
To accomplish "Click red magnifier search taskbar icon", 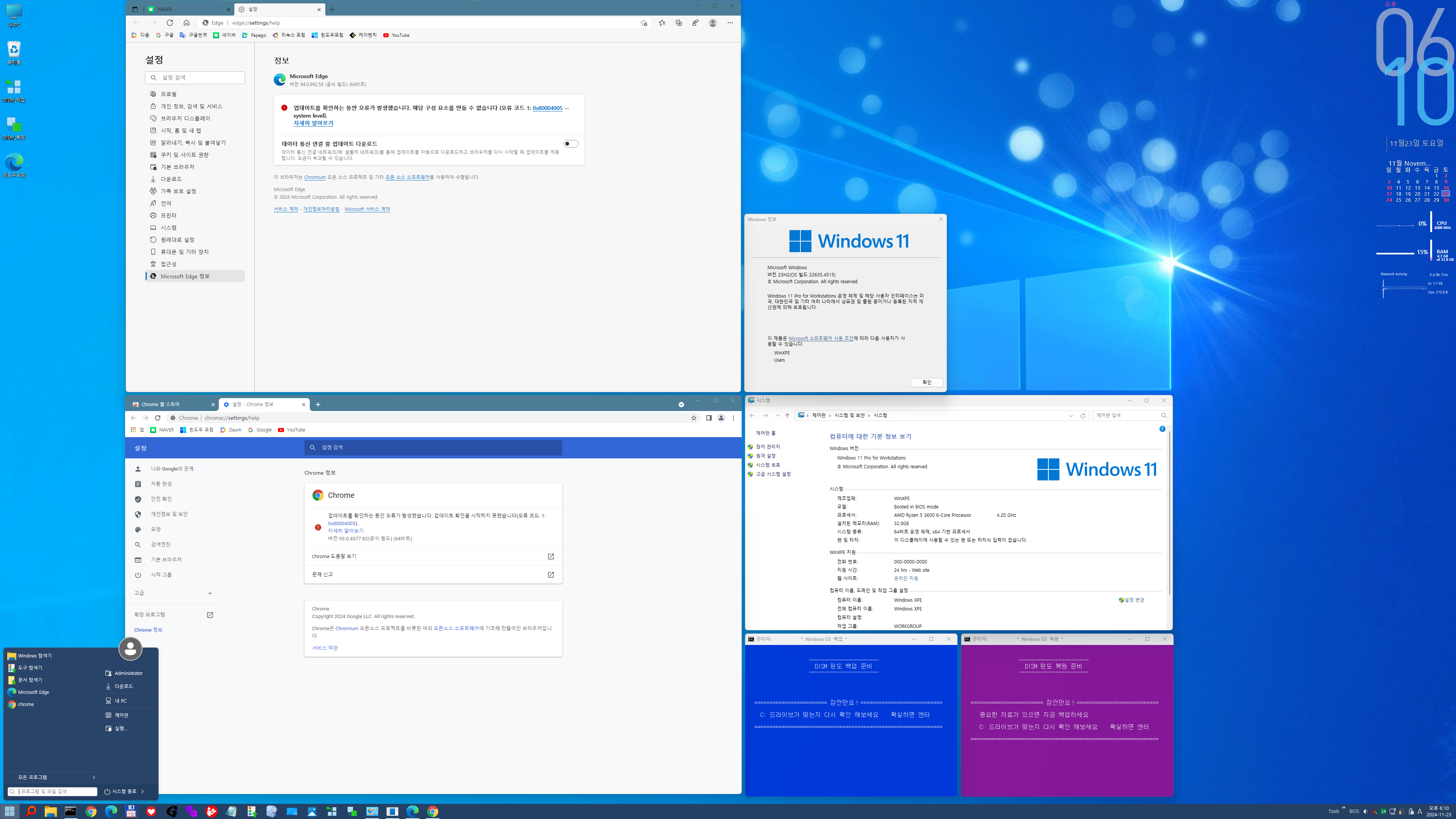I will coord(30,811).
